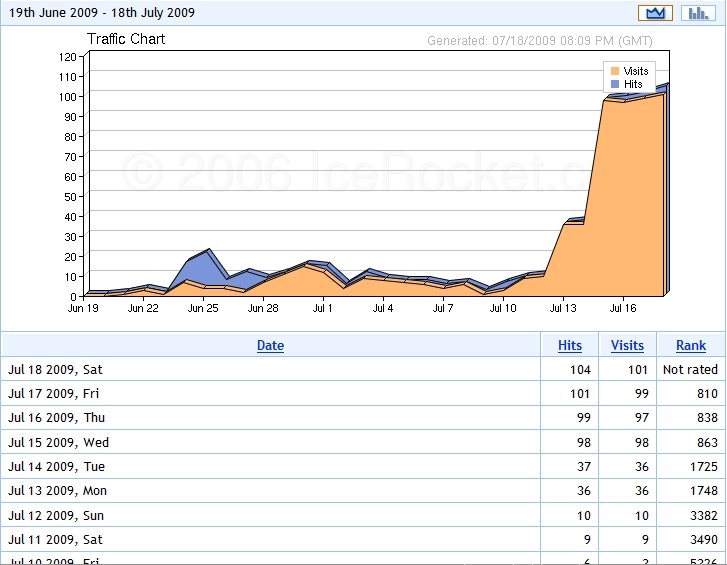Click the rank value 3382
This screenshot has width=727, height=565.
(704, 515)
